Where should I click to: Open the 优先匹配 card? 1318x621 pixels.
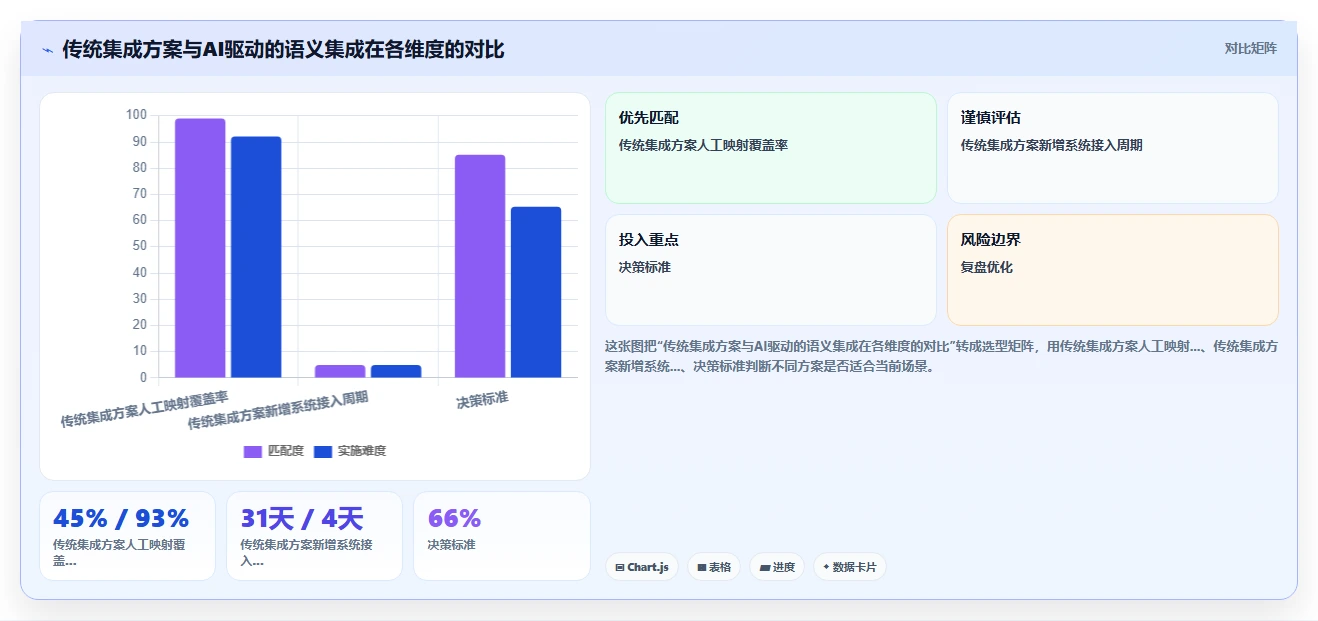pos(771,148)
